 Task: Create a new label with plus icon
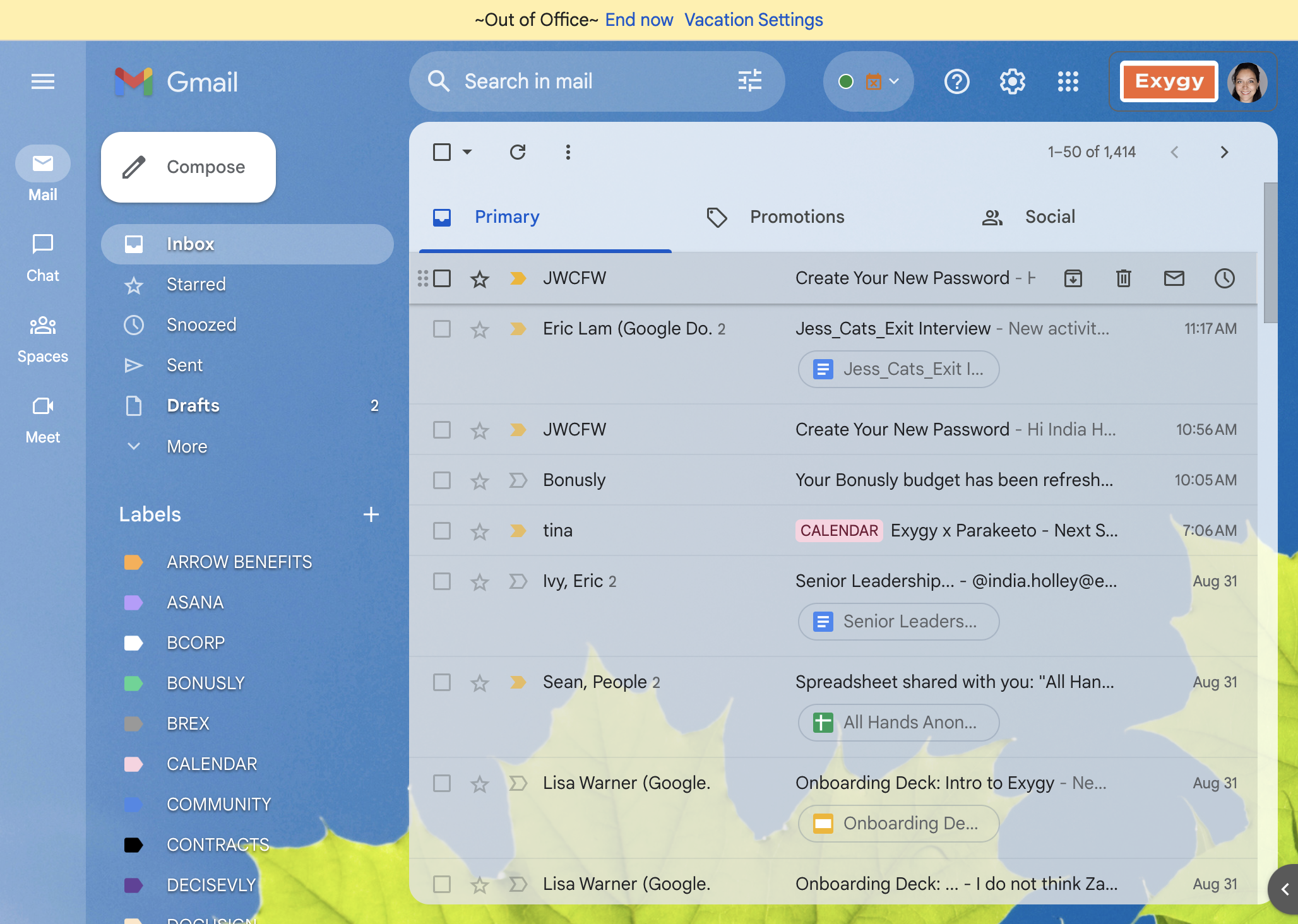[x=371, y=514]
